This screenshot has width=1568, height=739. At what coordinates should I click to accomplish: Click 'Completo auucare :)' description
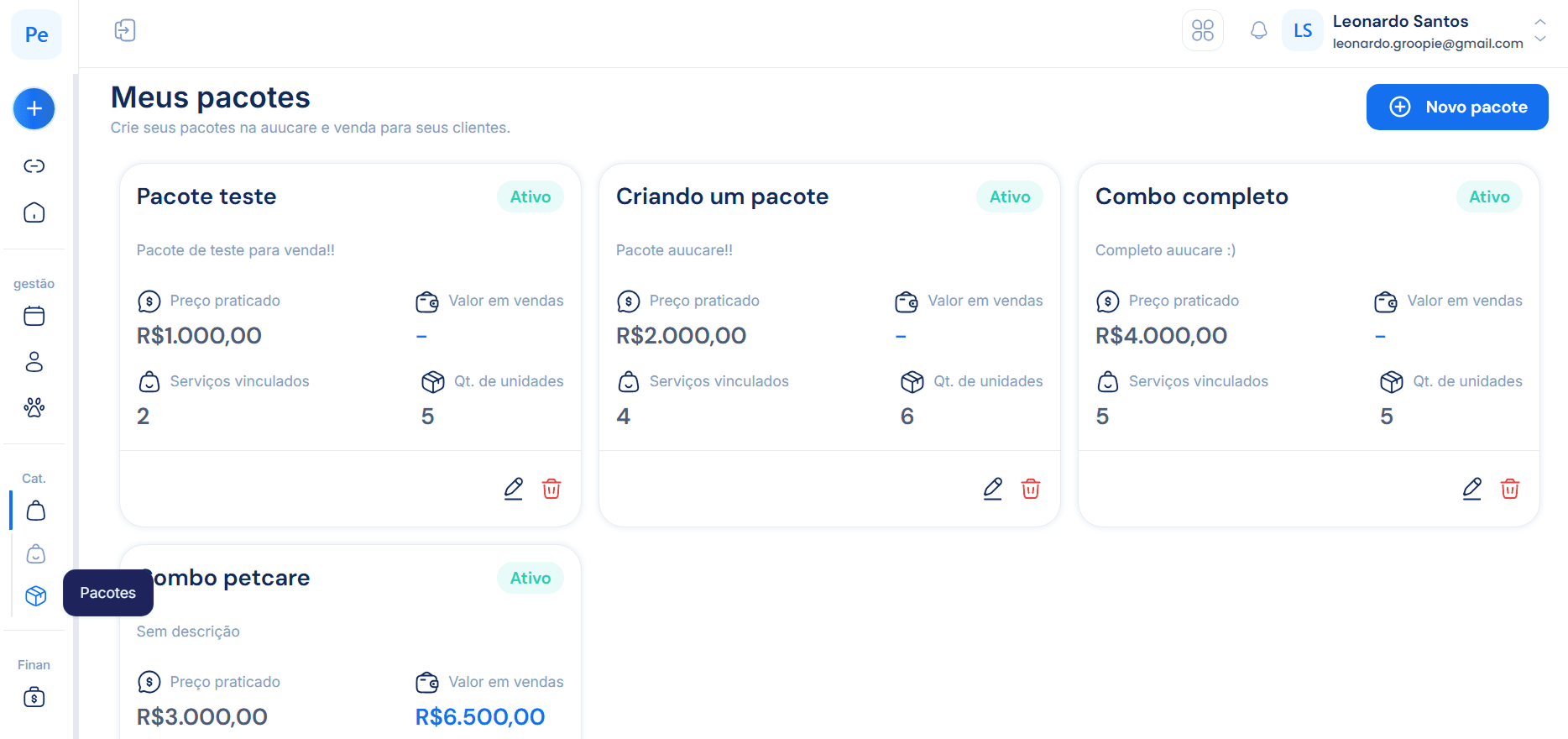click(x=1165, y=250)
